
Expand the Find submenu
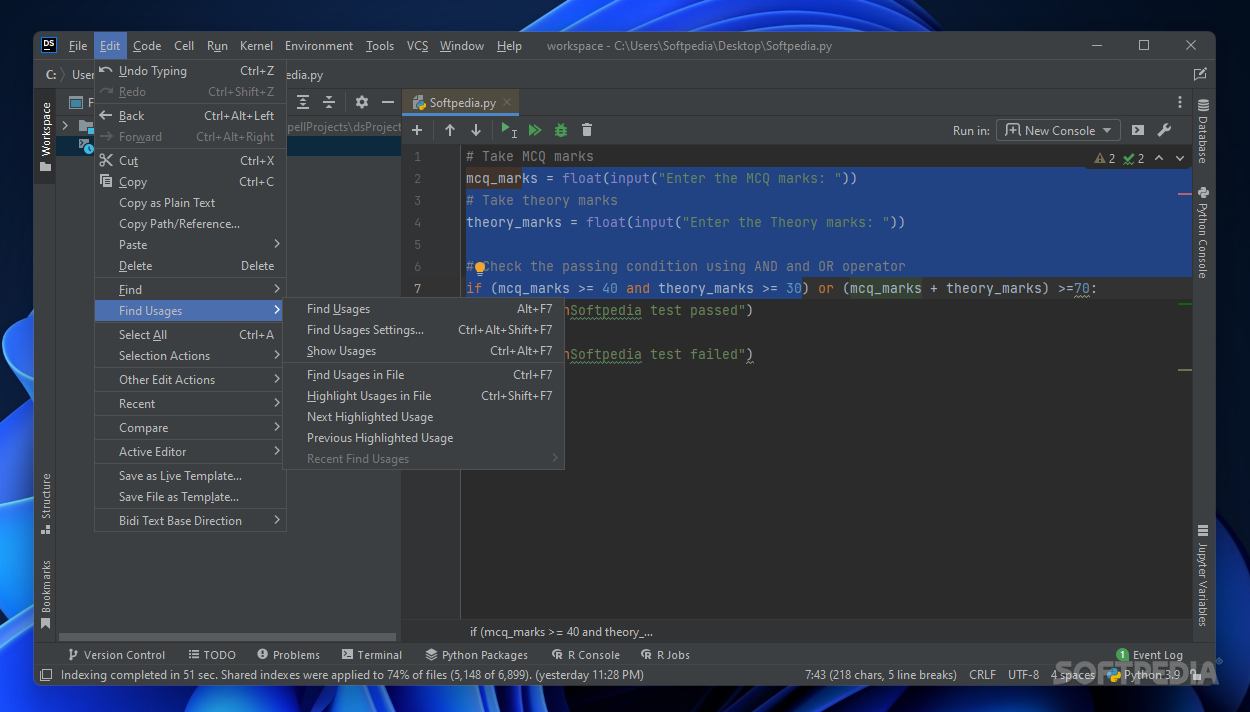[190, 290]
